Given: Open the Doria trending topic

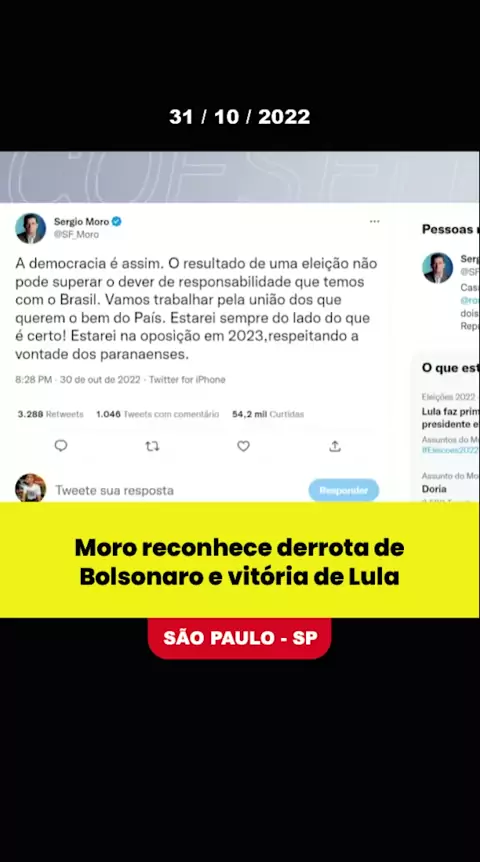Looking at the screenshot, I should pyautogui.click(x=434, y=489).
